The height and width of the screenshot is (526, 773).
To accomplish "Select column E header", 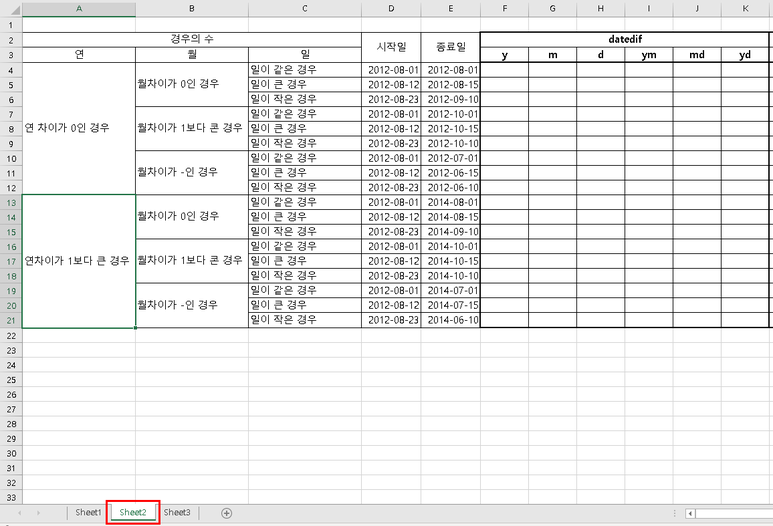I will pos(451,8).
